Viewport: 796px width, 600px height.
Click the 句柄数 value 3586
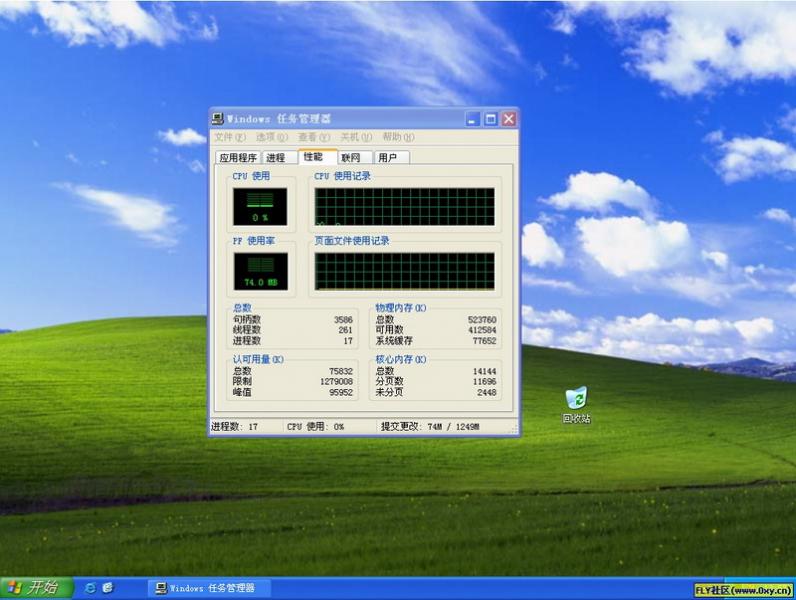(343, 320)
